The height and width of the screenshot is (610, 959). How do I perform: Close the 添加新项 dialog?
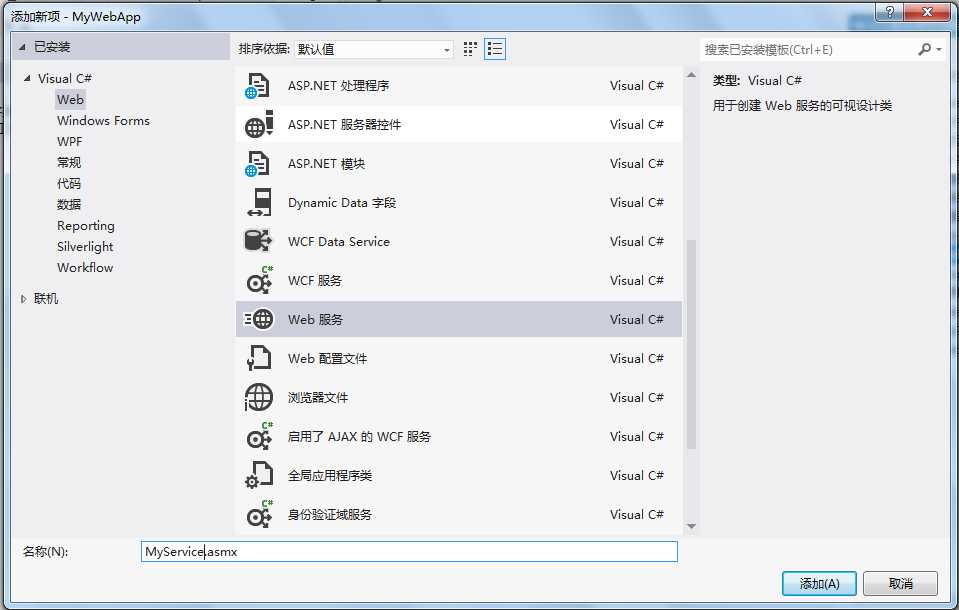[927, 12]
